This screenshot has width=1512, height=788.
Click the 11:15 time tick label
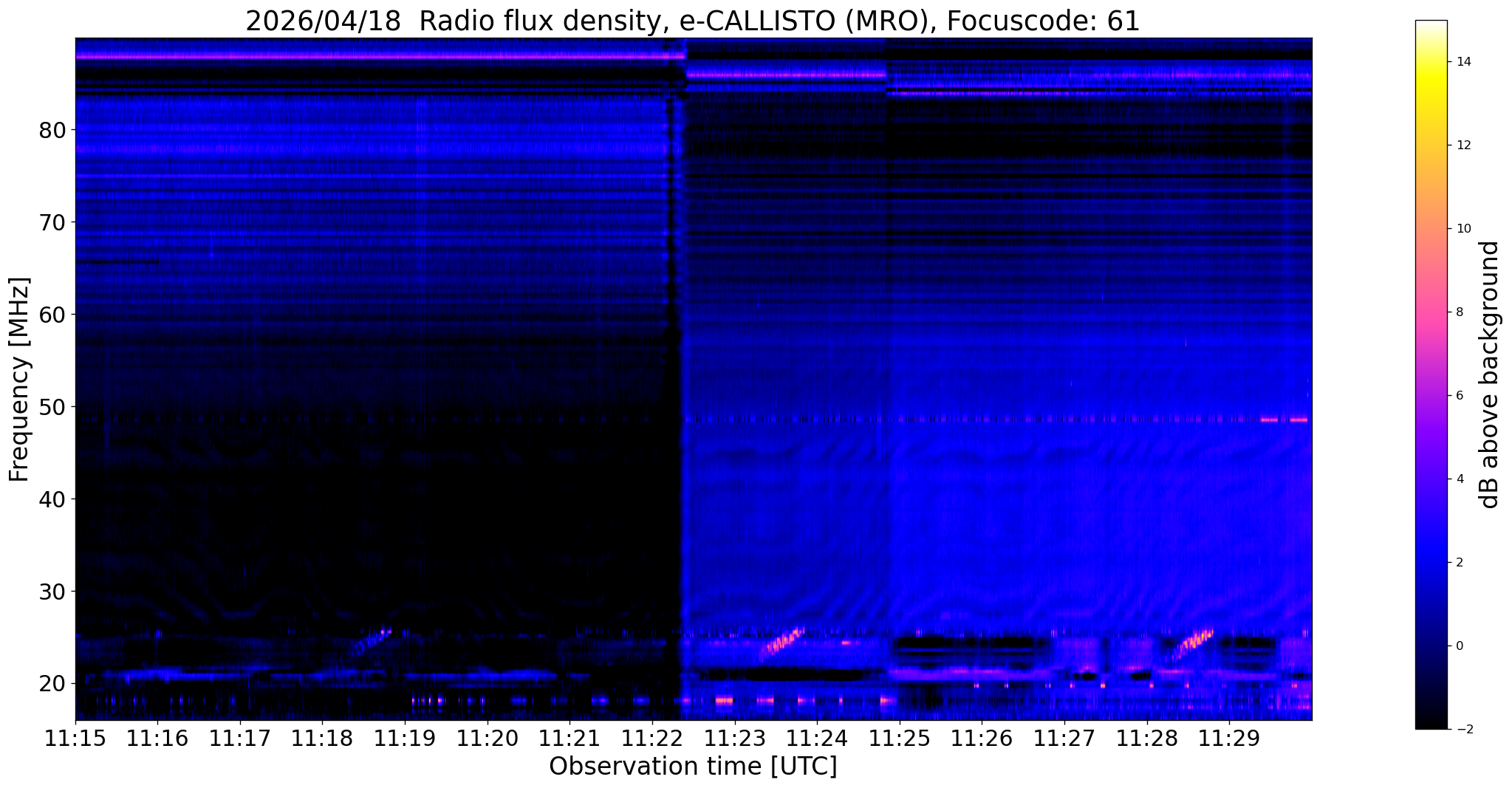[x=75, y=739]
